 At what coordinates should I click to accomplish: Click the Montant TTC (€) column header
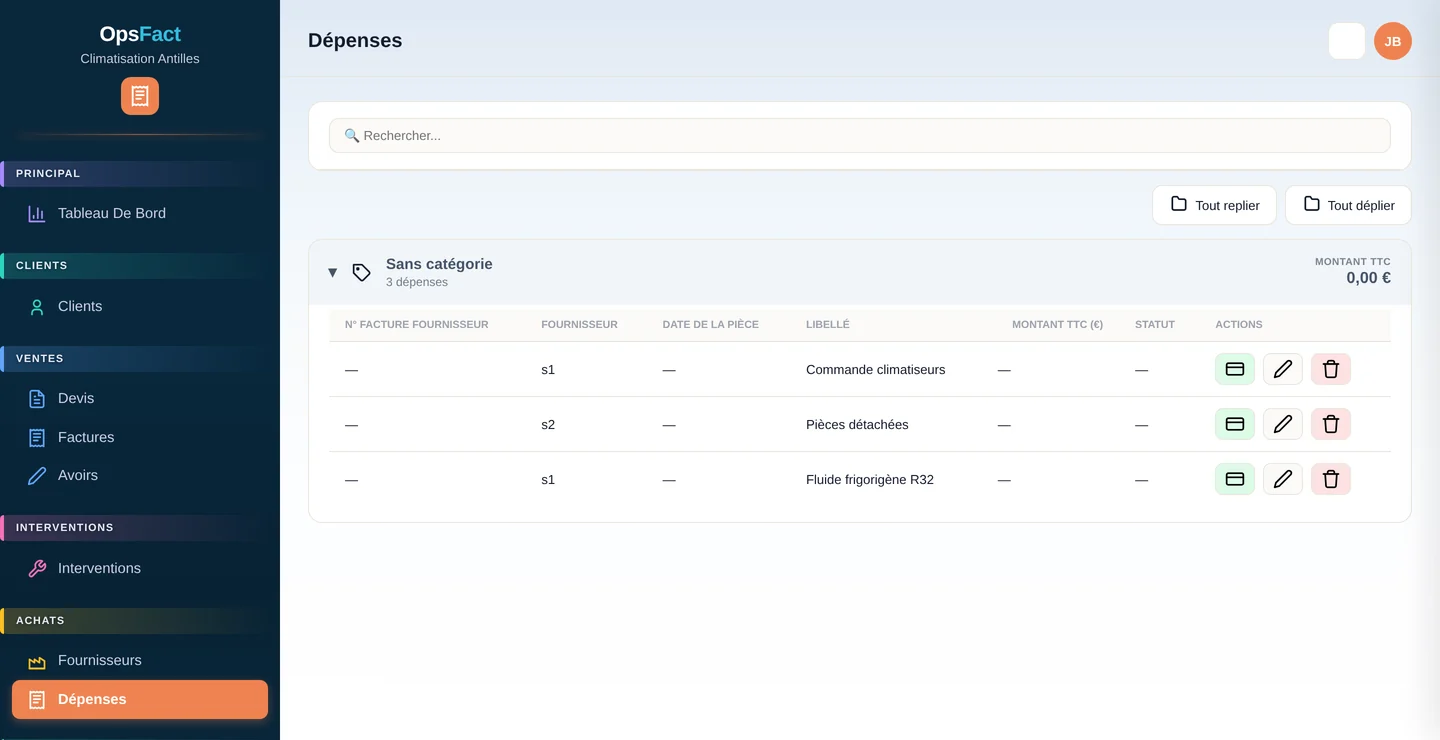click(1057, 324)
